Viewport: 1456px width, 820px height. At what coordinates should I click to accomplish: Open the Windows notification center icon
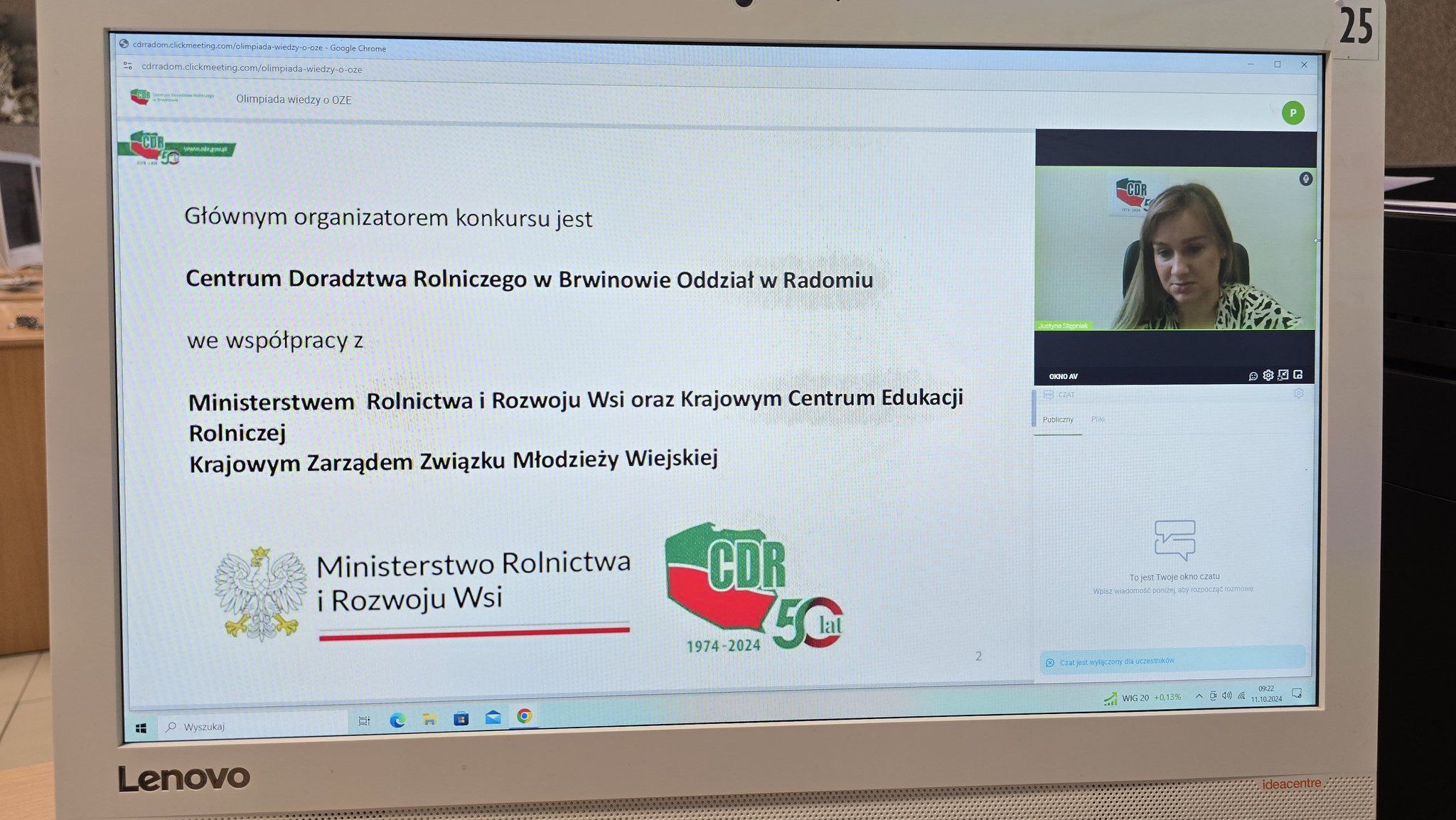point(1297,693)
